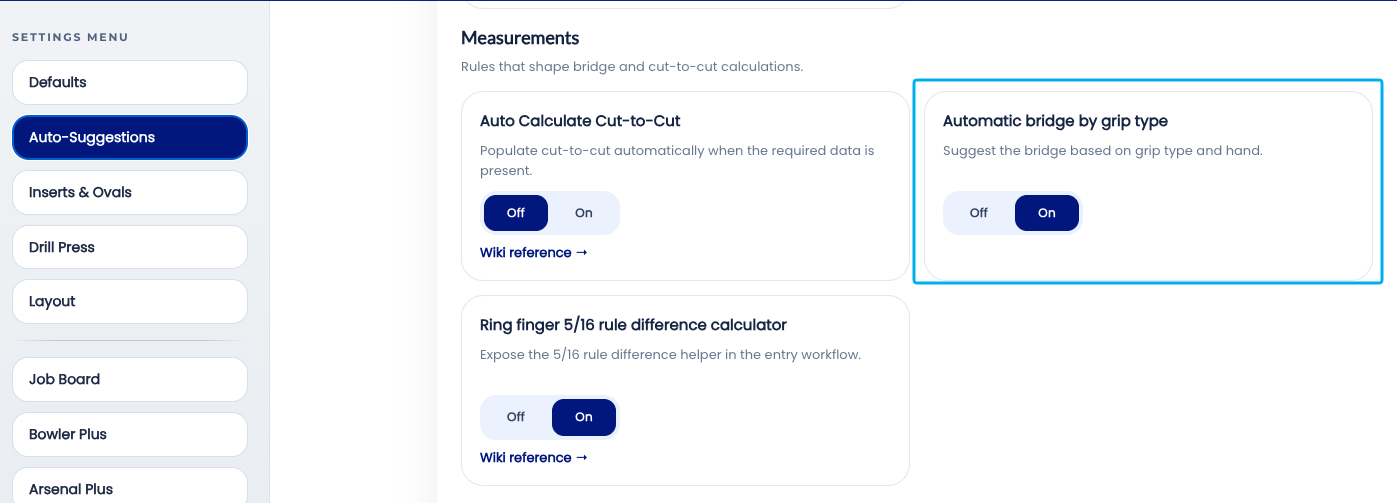Open the Layout settings item
This screenshot has width=1397, height=503.
pyautogui.click(x=130, y=301)
